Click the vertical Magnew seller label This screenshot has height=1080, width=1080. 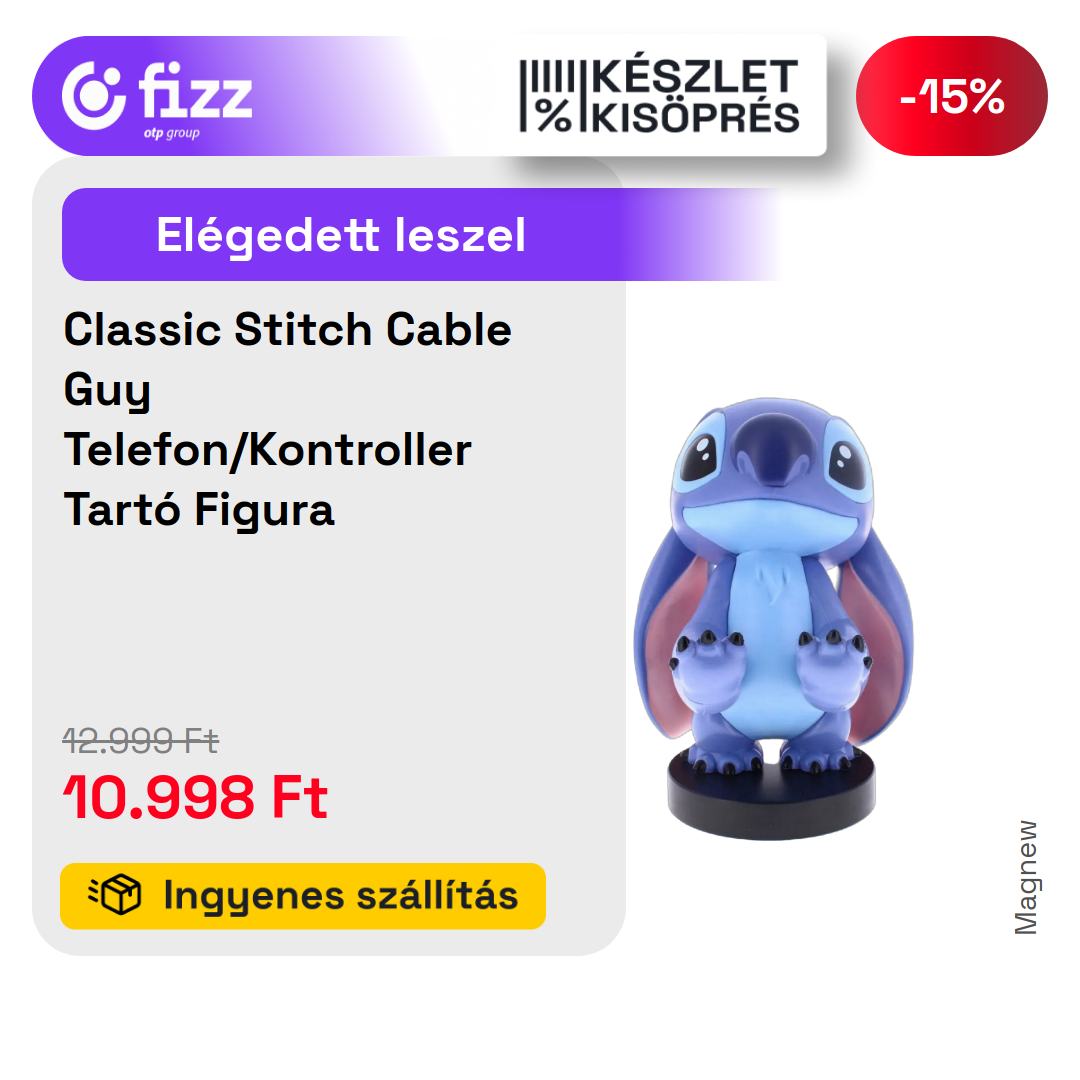click(1026, 877)
